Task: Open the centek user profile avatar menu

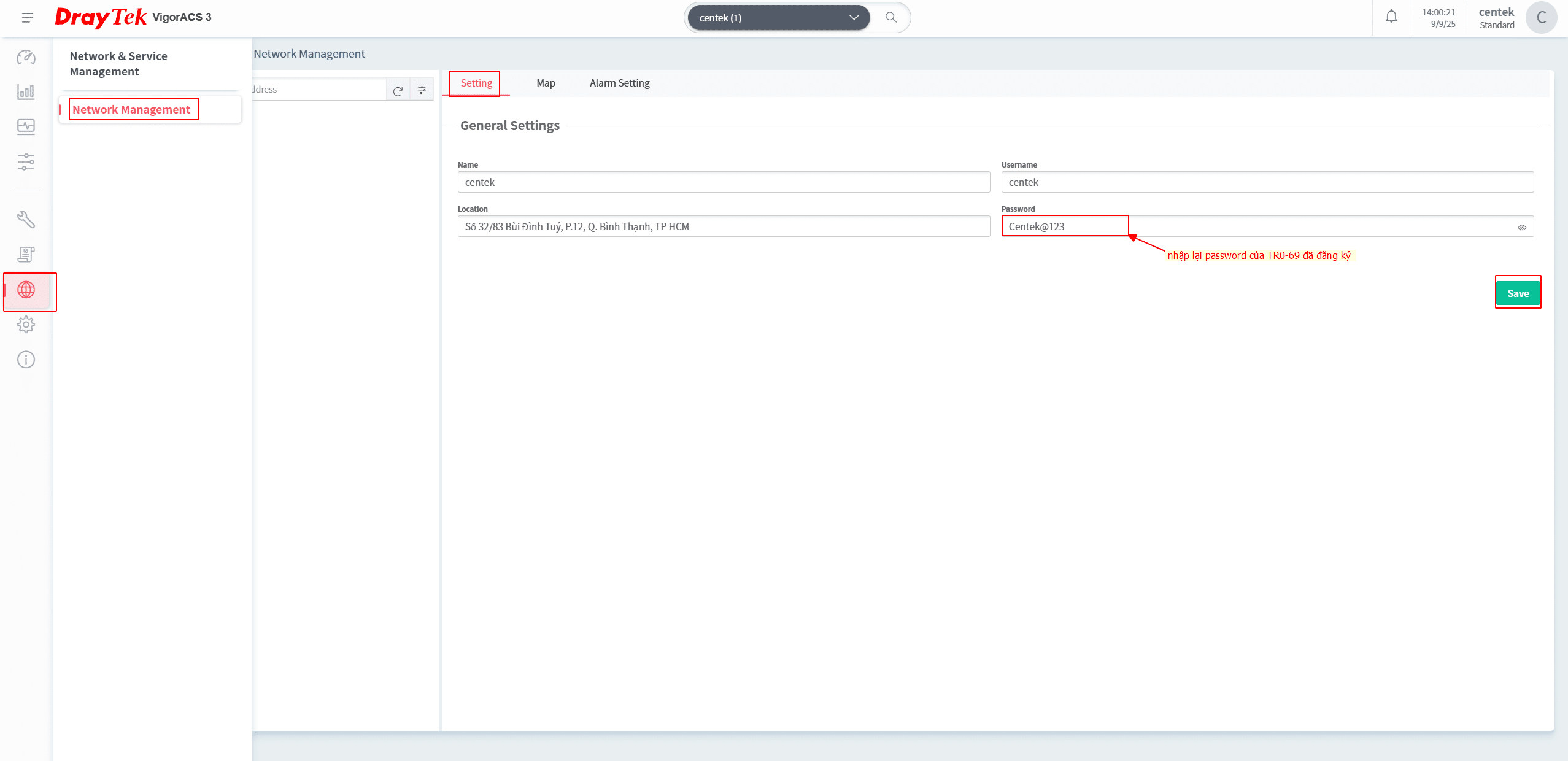Action: 1541,18
